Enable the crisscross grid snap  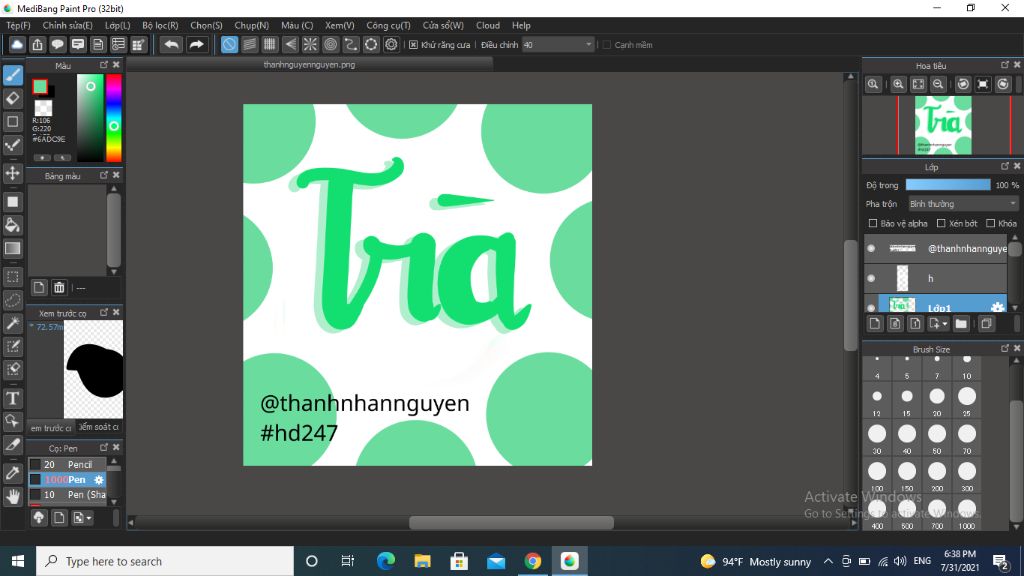click(x=270, y=44)
